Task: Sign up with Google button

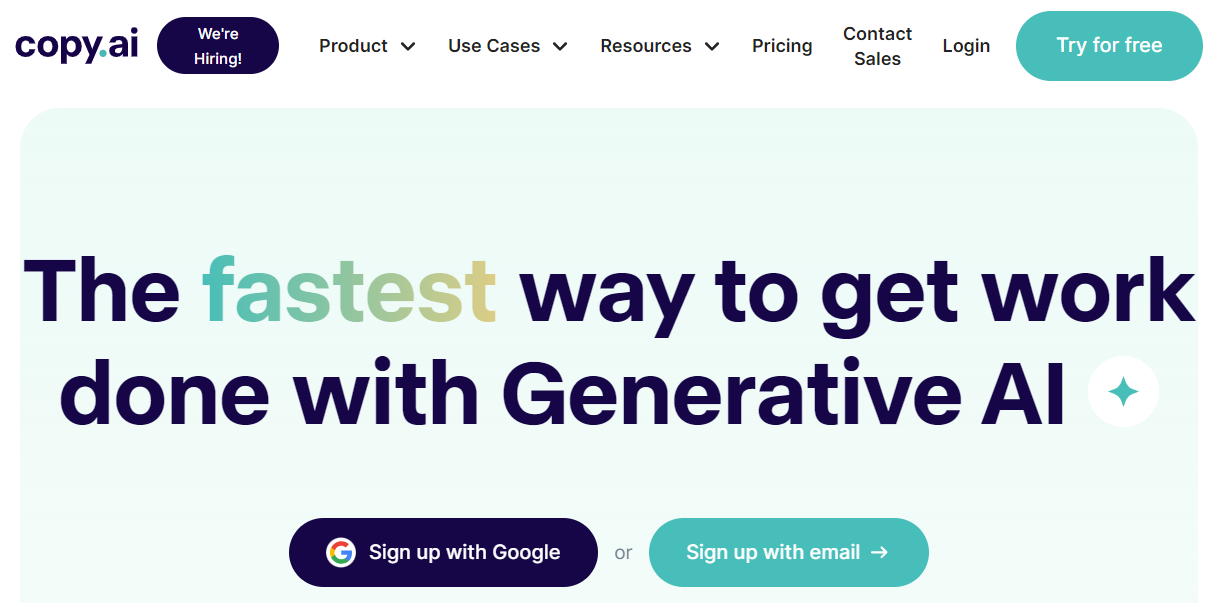Action: (x=443, y=552)
